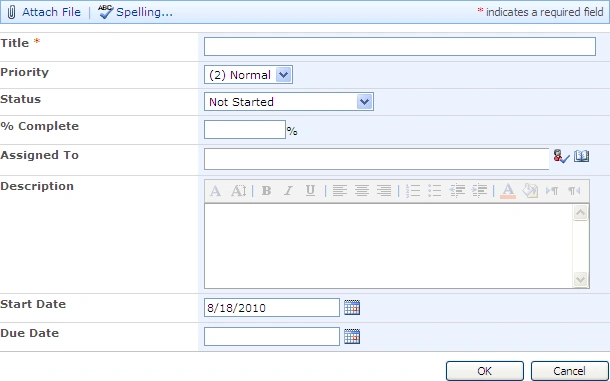Click the Font face icon in Description toolbar
Image resolution: width=610 pixels, height=381 pixels.
tap(216, 191)
